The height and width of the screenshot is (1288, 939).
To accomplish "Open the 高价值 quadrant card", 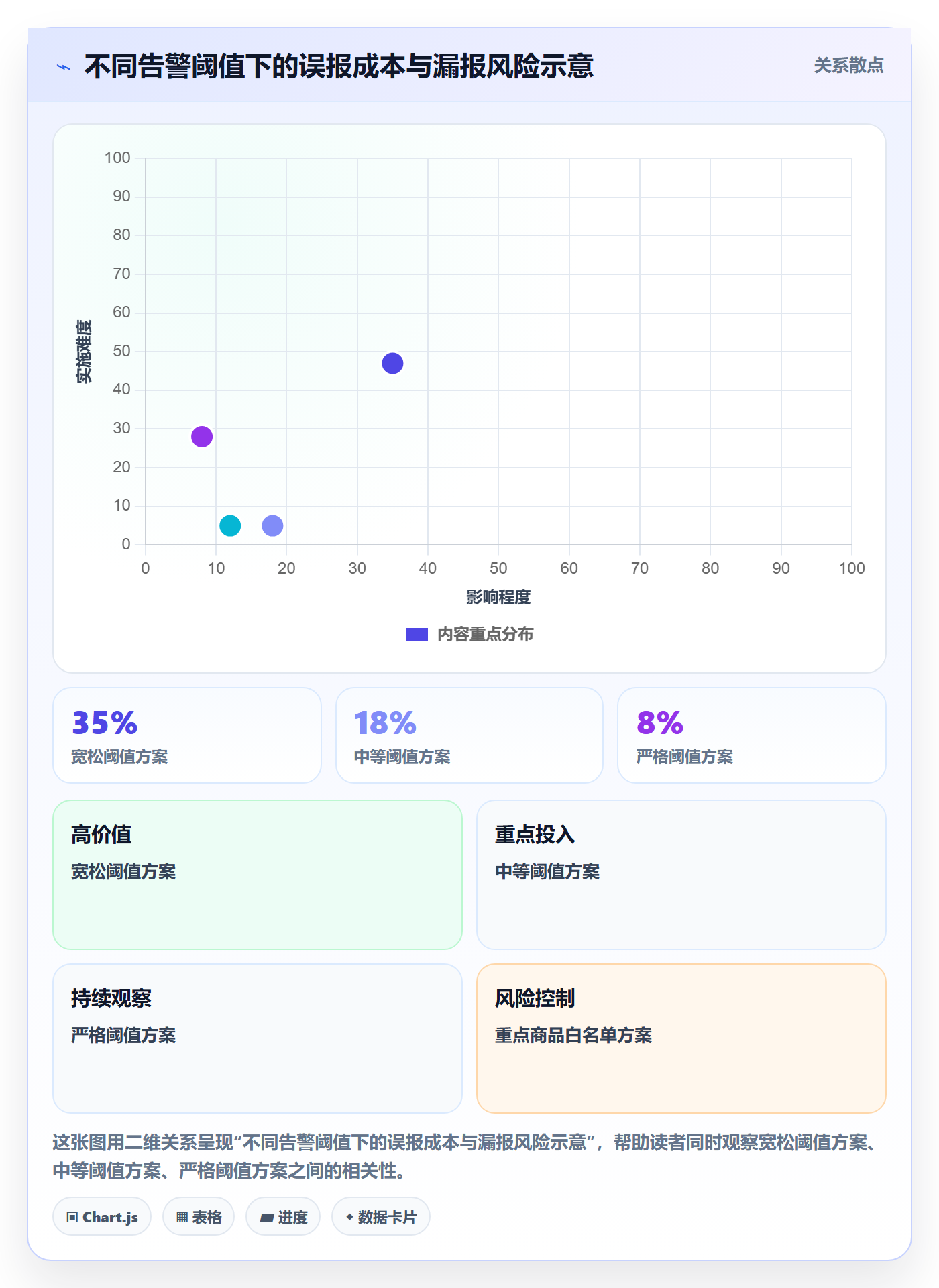I will coord(258,875).
